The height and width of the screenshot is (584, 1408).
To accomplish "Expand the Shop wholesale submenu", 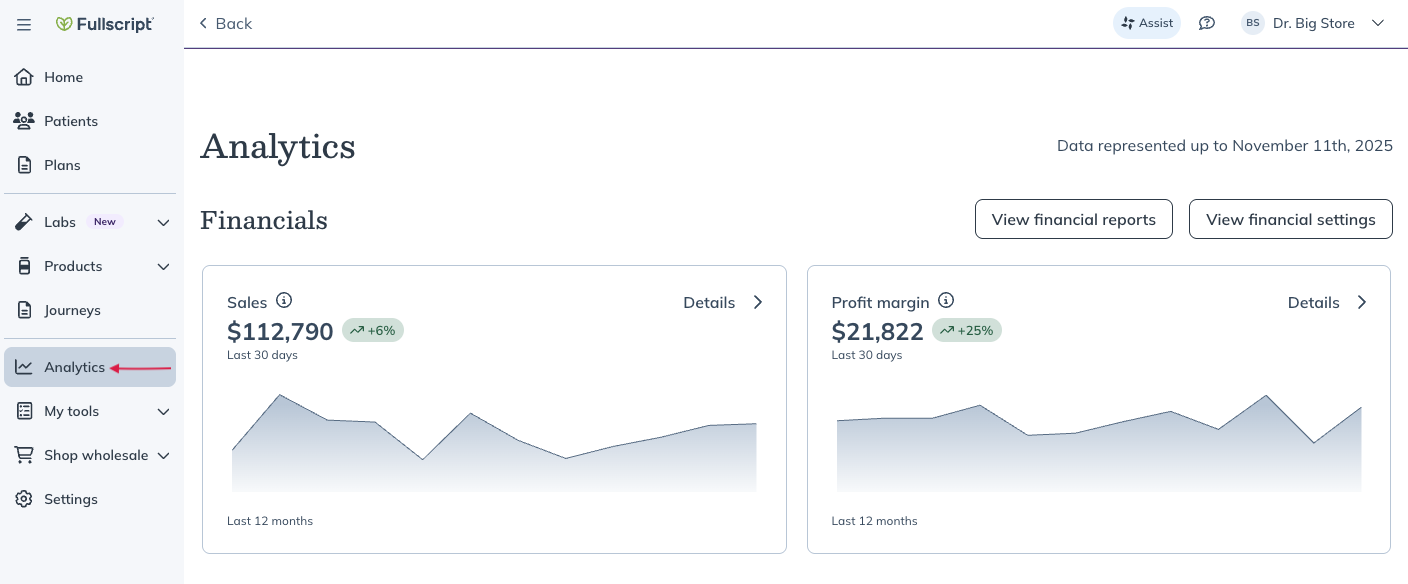I will coord(164,455).
